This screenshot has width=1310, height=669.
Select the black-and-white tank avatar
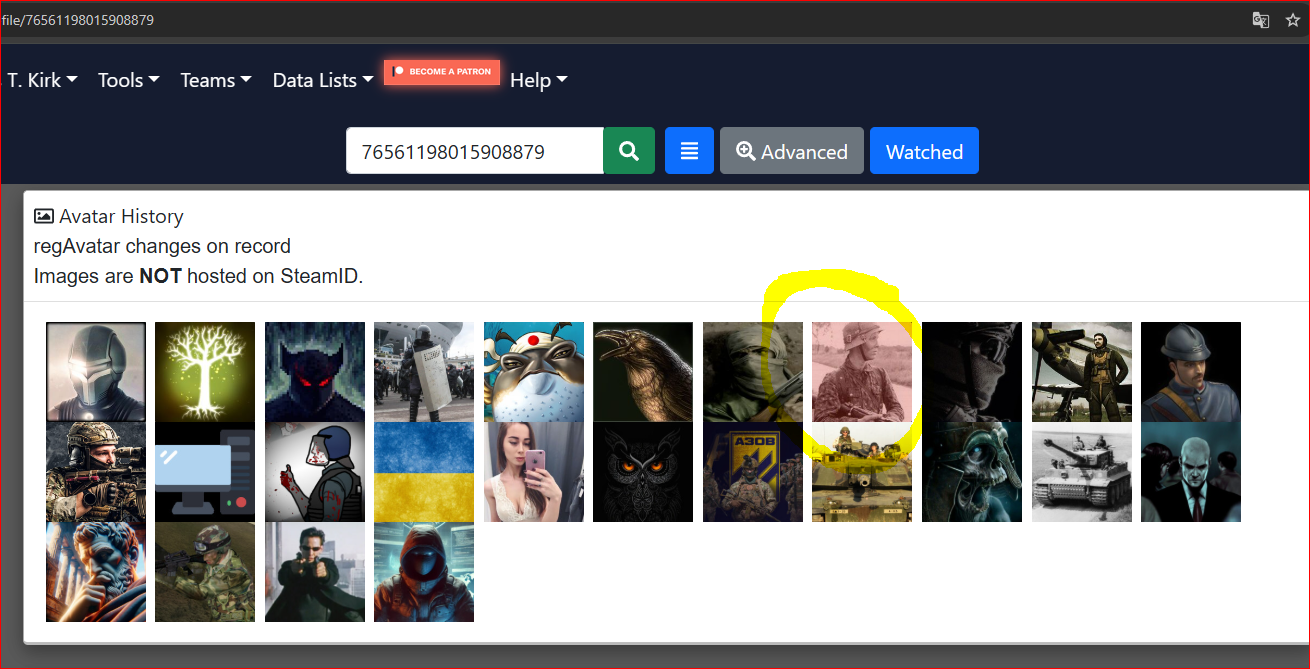1081,471
